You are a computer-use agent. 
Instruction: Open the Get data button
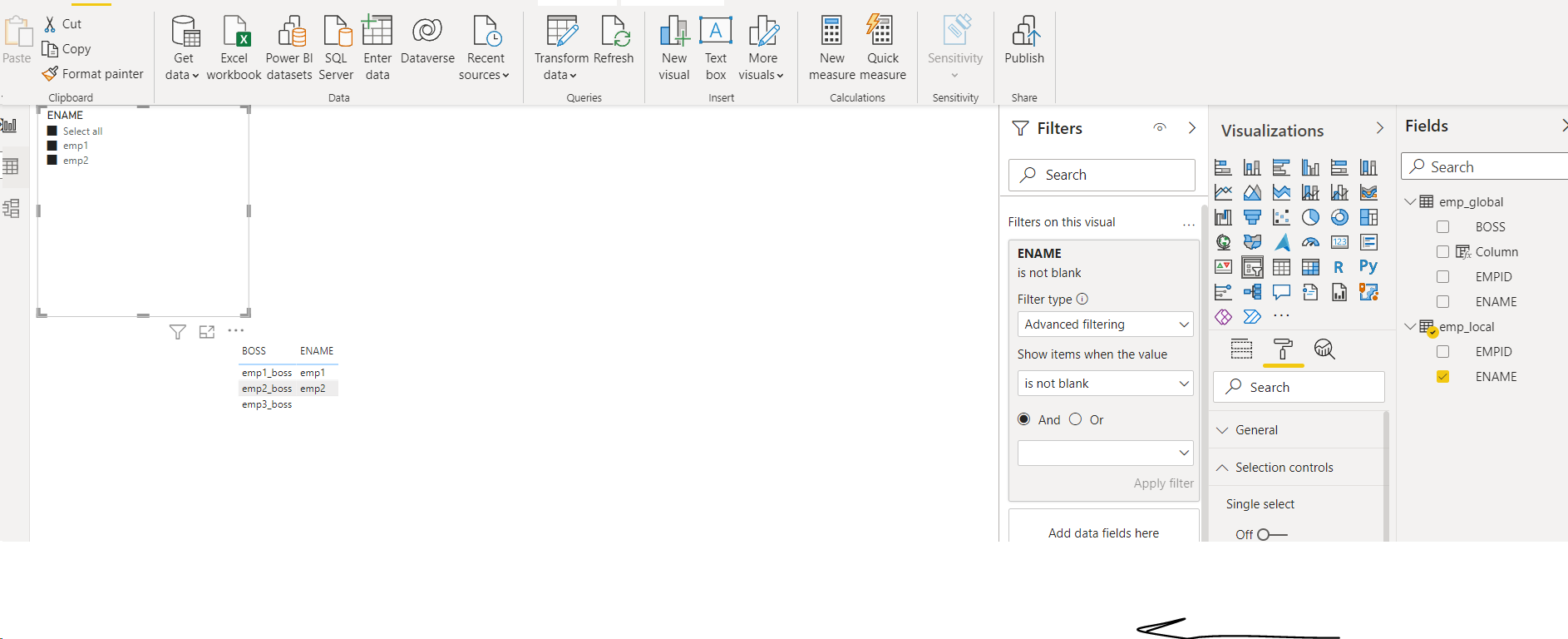[x=183, y=48]
